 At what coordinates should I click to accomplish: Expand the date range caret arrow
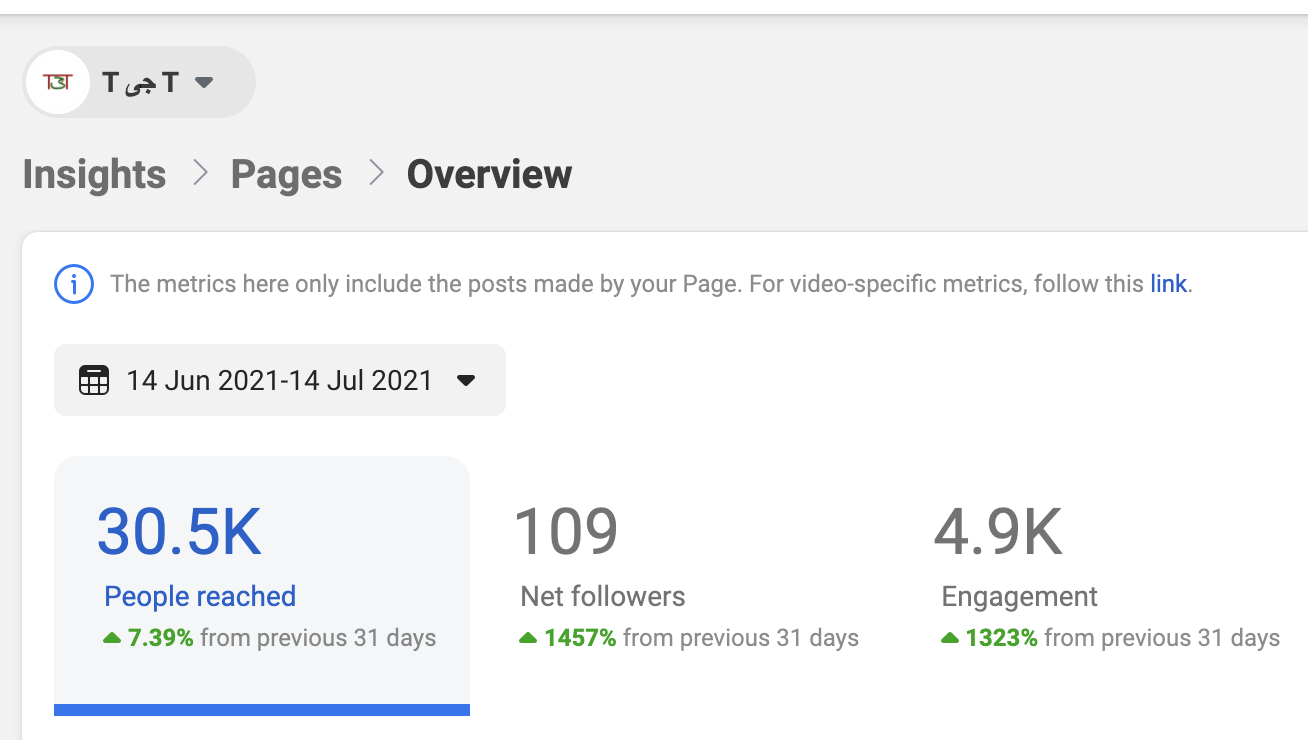click(466, 380)
